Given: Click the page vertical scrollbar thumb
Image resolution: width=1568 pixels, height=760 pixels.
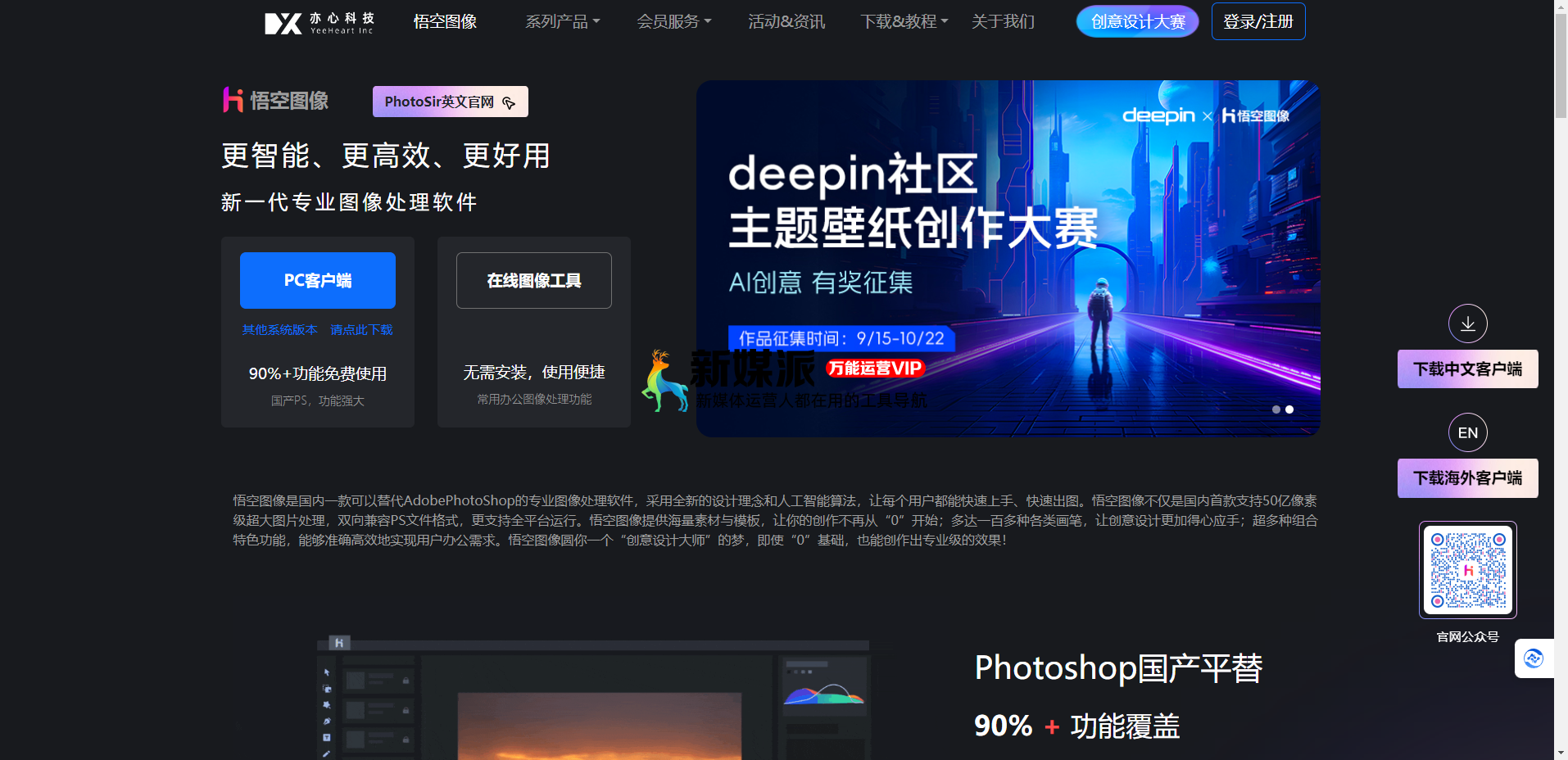Looking at the screenshot, I should [x=1561, y=66].
